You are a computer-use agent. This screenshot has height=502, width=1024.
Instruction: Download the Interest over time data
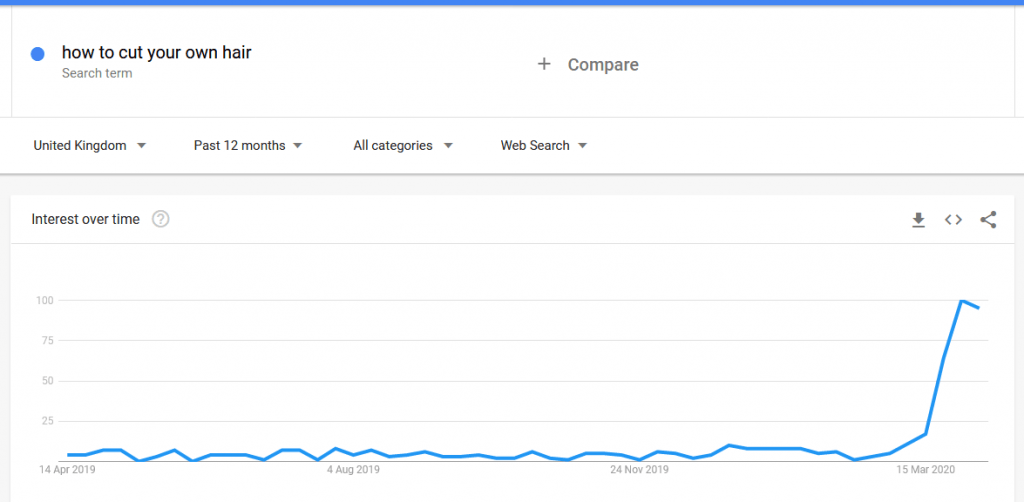coord(918,220)
